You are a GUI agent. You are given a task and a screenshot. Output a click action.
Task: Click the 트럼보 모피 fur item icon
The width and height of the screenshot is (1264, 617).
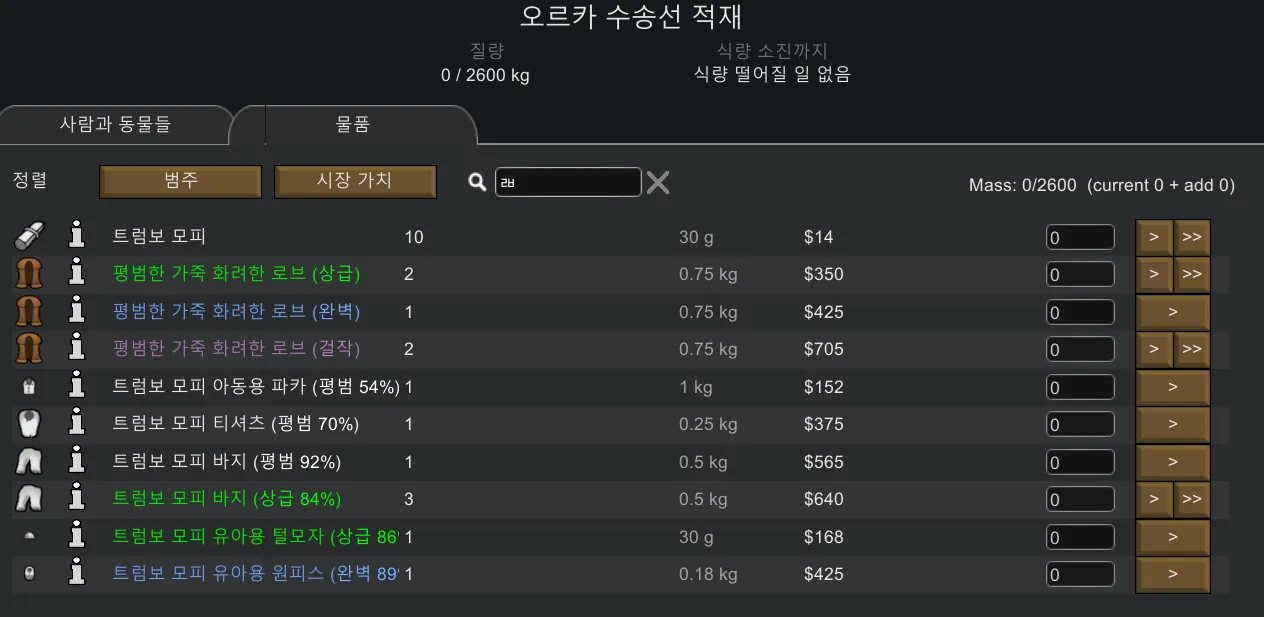click(x=29, y=237)
